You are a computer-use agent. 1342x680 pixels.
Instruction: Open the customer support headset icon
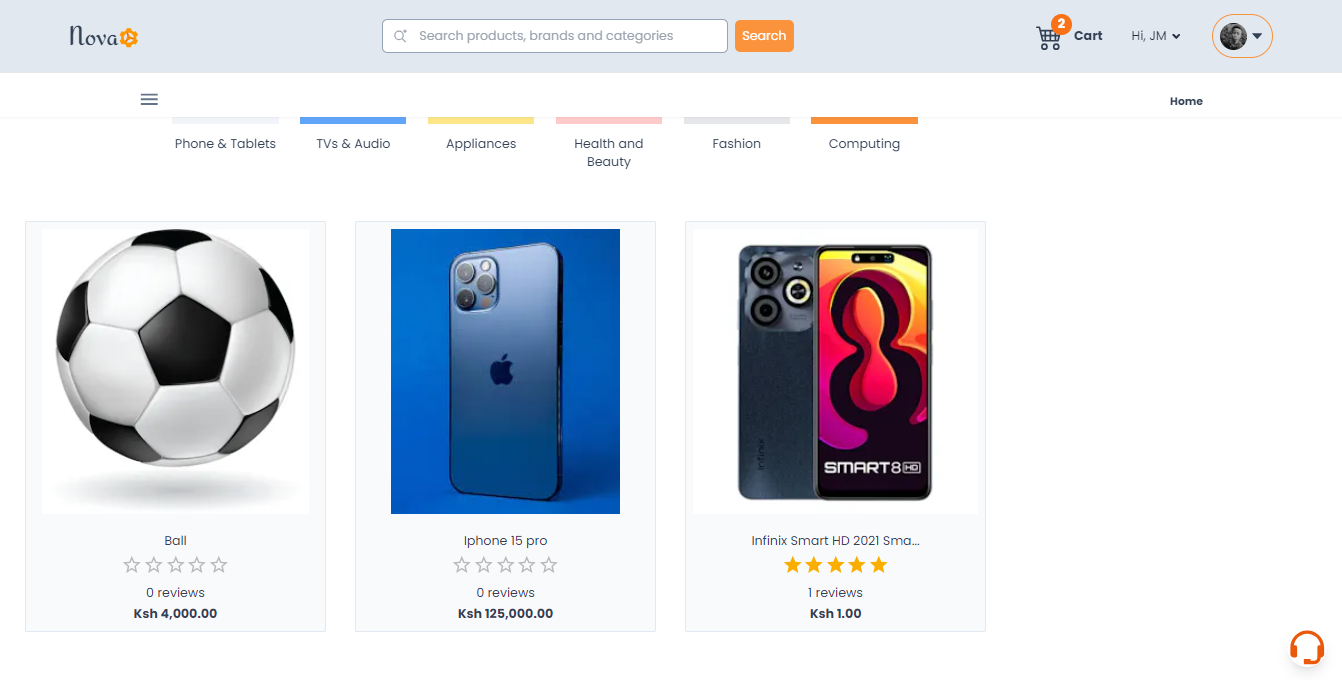click(x=1306, y=647)
